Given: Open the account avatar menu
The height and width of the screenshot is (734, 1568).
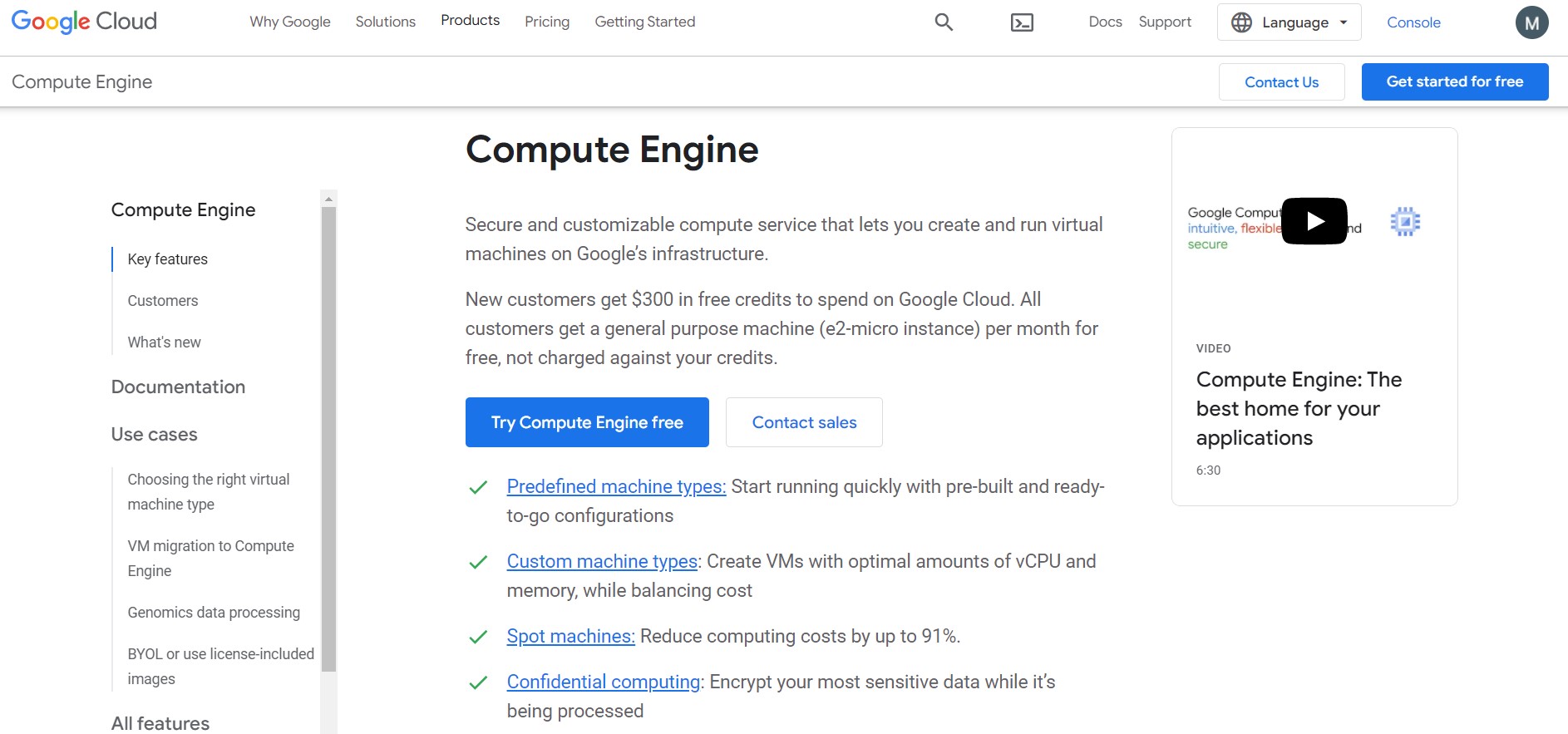Looking at the screenshot, I should click(x=1532, y=22).
